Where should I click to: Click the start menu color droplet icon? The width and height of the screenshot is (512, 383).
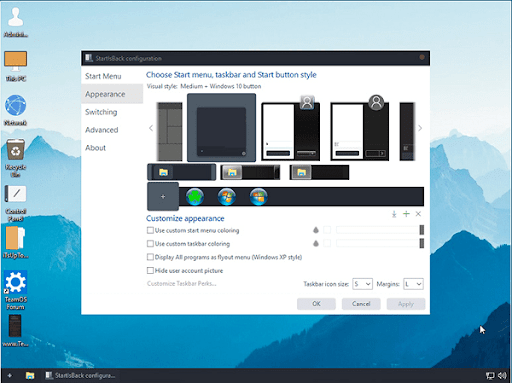coord(316,230)
